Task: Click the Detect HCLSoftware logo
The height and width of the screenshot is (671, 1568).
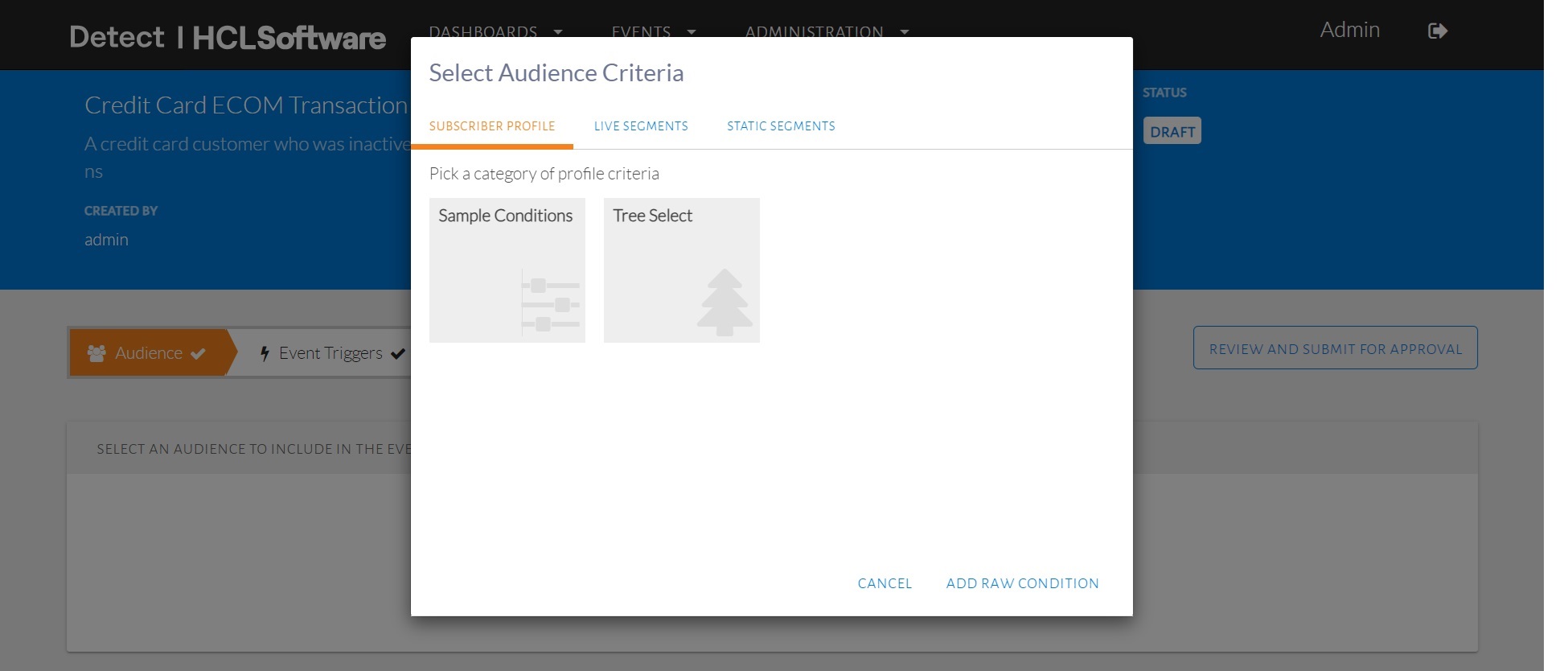Action: click(x=228, y=38)
